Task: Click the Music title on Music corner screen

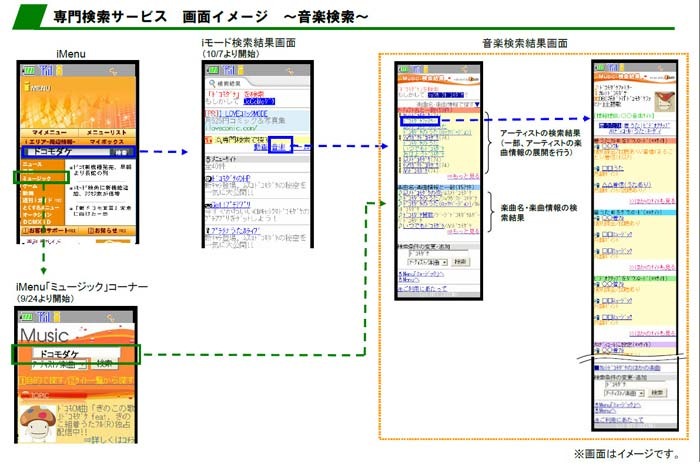Action: click(x=44, y=335)
